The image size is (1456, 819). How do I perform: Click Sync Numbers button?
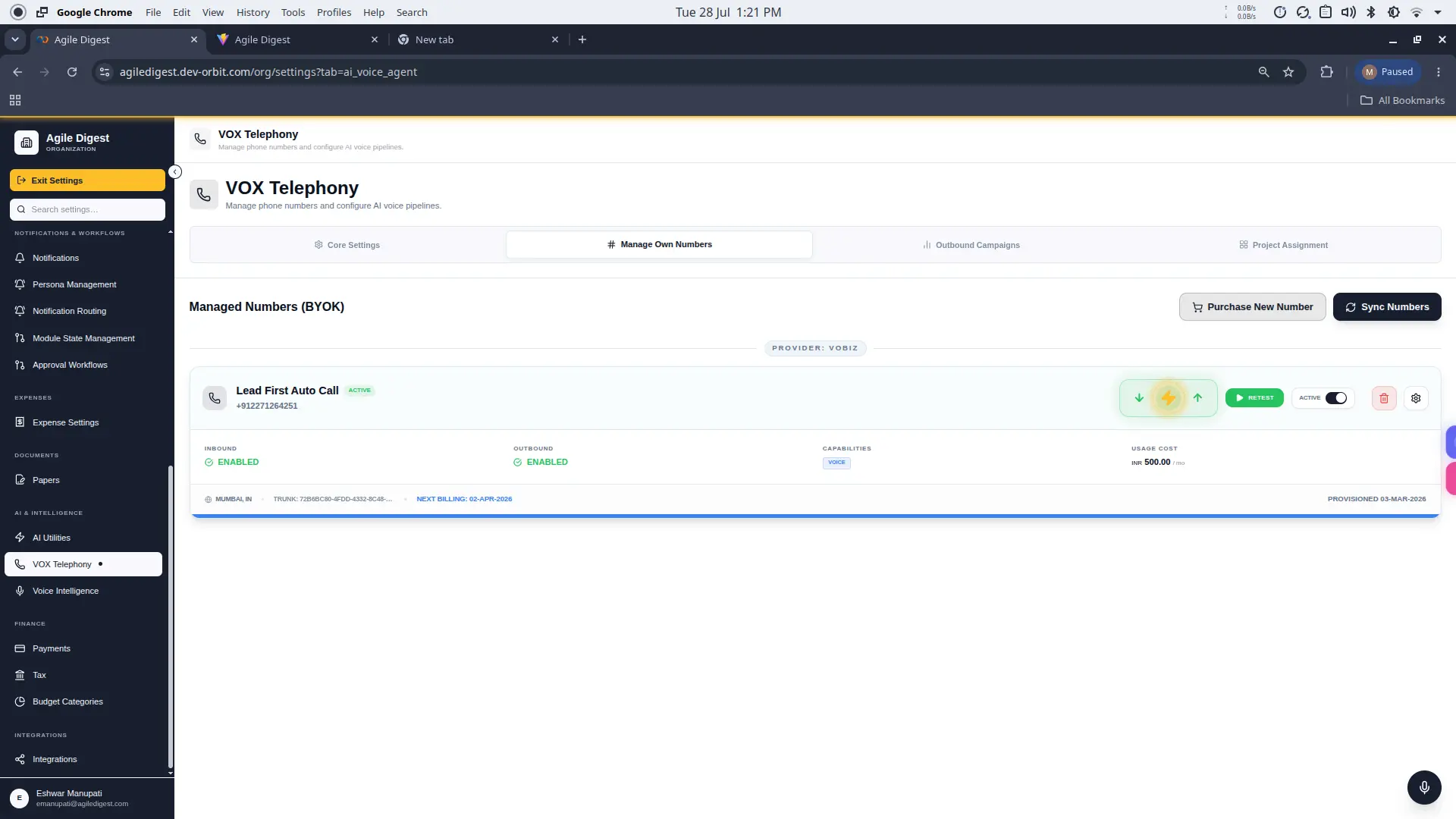(1387, 307)
